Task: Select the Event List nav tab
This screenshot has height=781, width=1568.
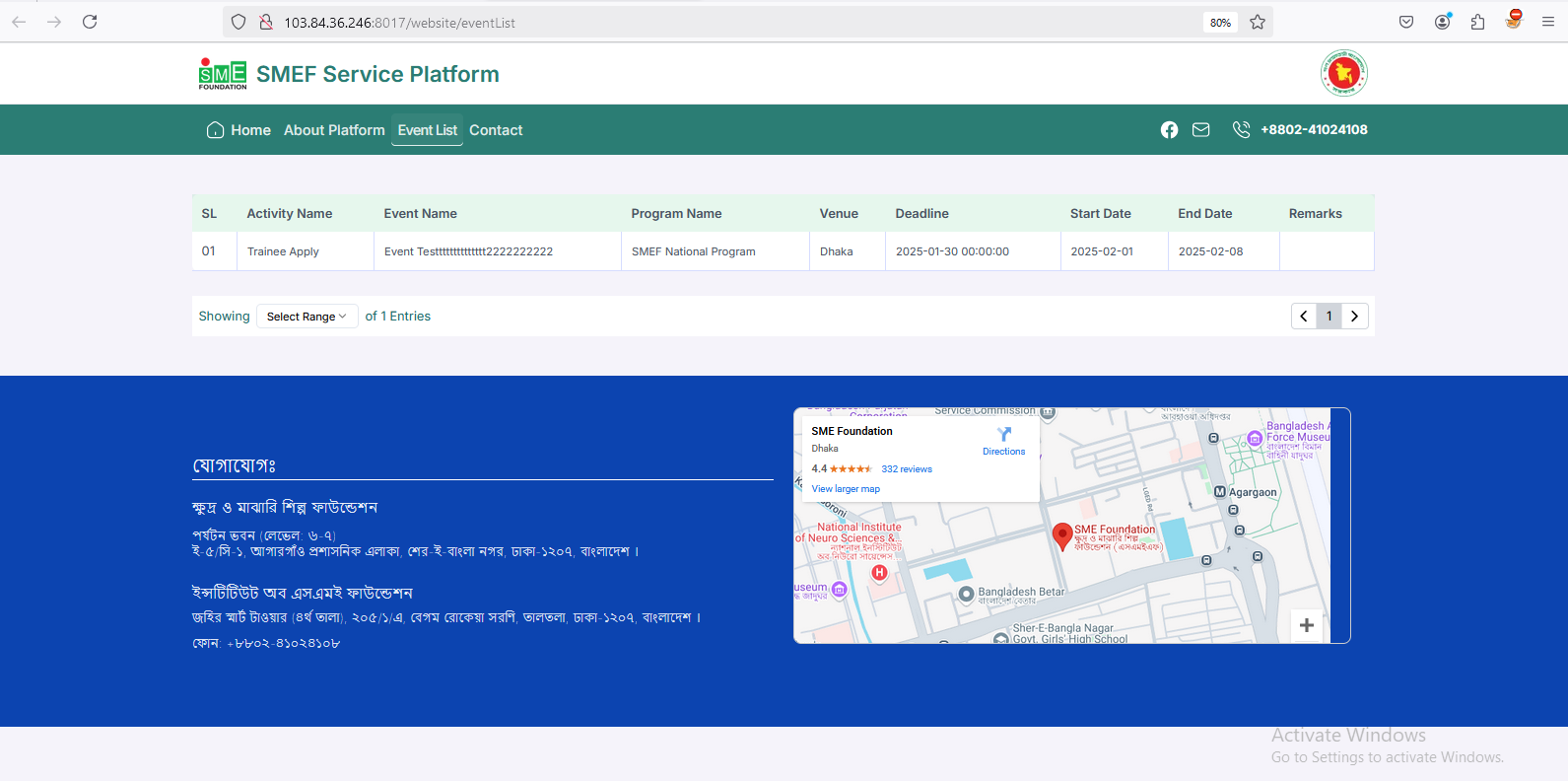Action: pyautogui.click(x=427, y=130)
